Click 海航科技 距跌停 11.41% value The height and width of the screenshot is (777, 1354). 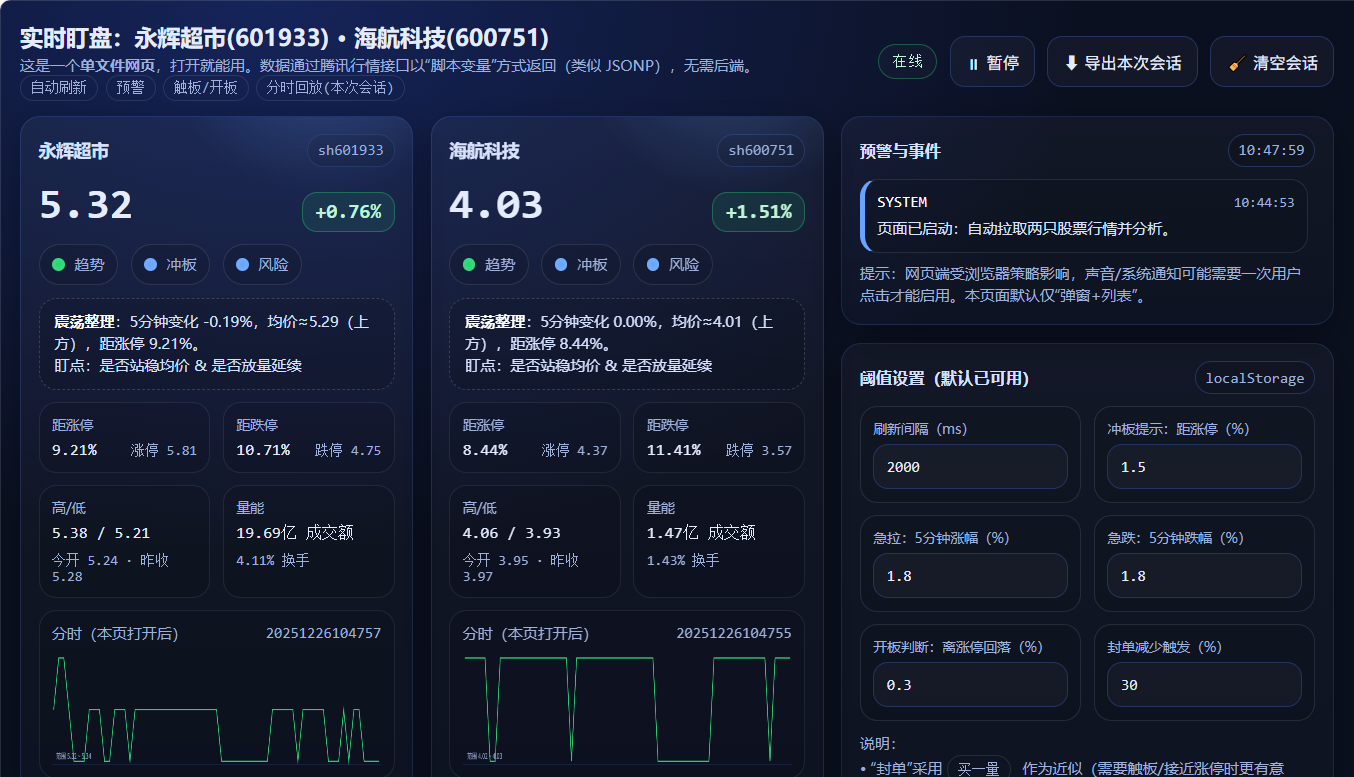[x=674, y=450]
